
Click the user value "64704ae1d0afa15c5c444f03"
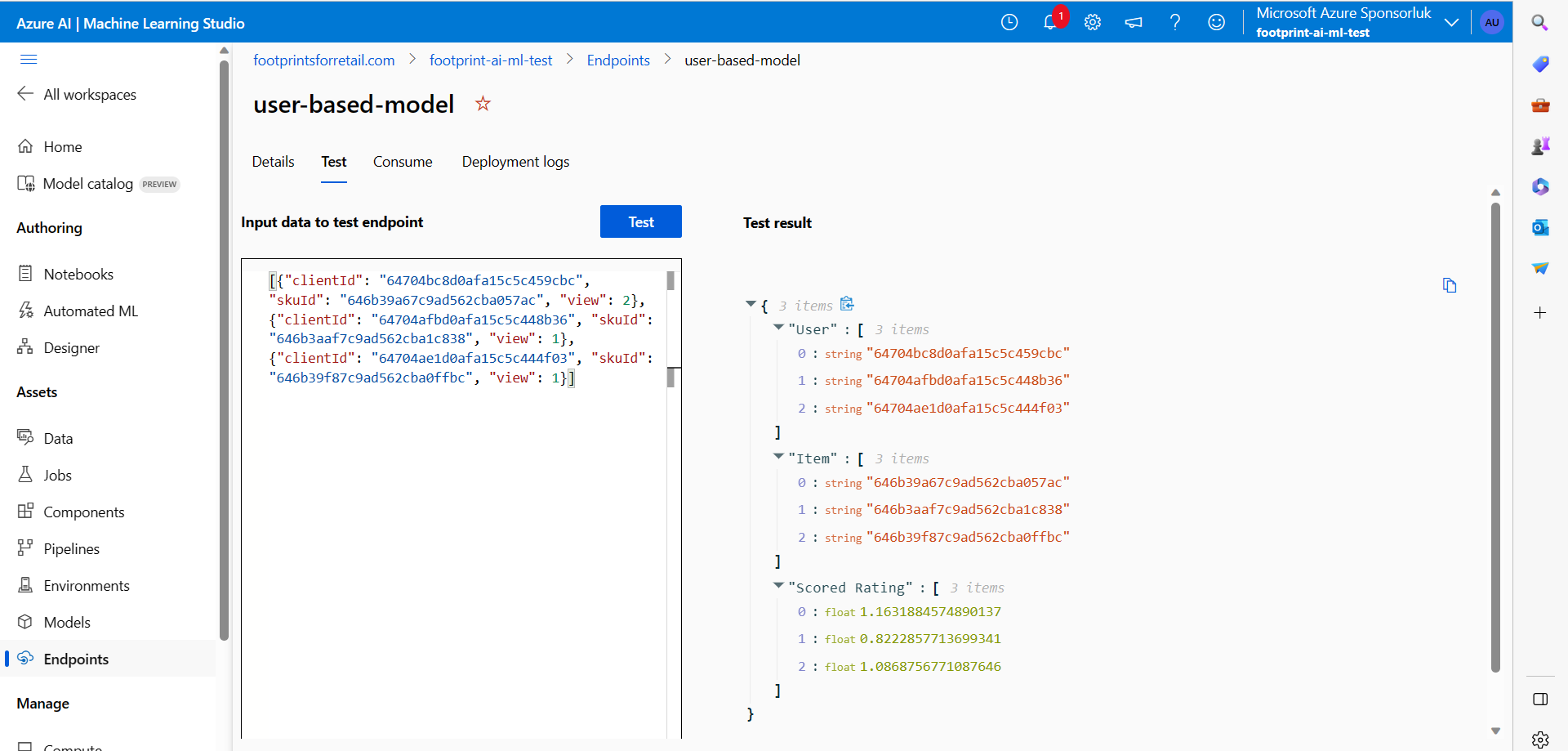tap(968, 408)
